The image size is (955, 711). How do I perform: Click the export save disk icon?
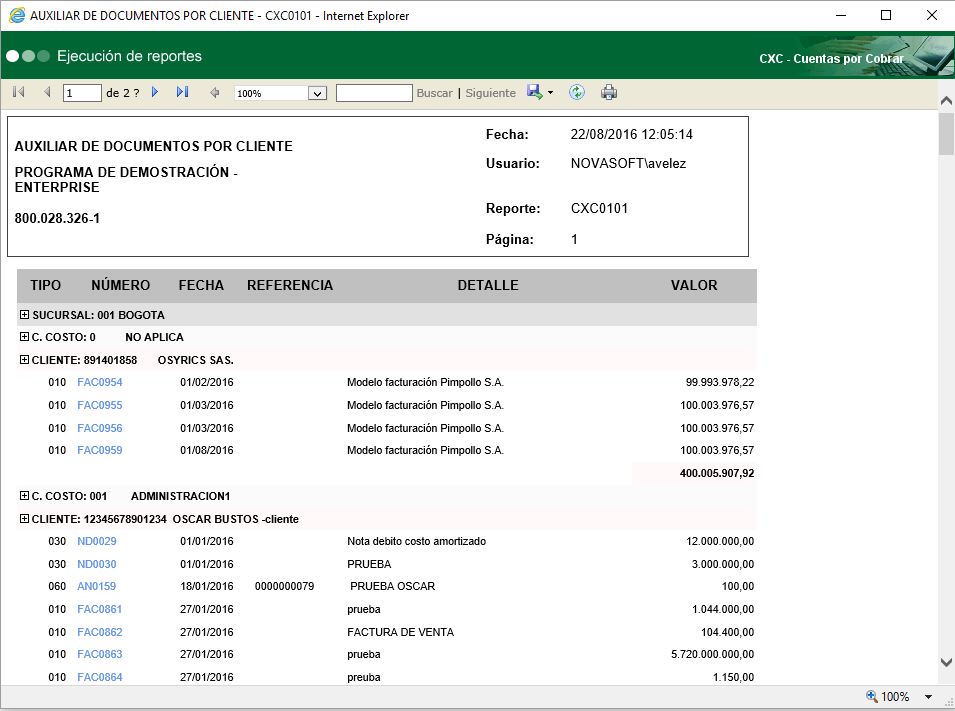pos(535,93)
